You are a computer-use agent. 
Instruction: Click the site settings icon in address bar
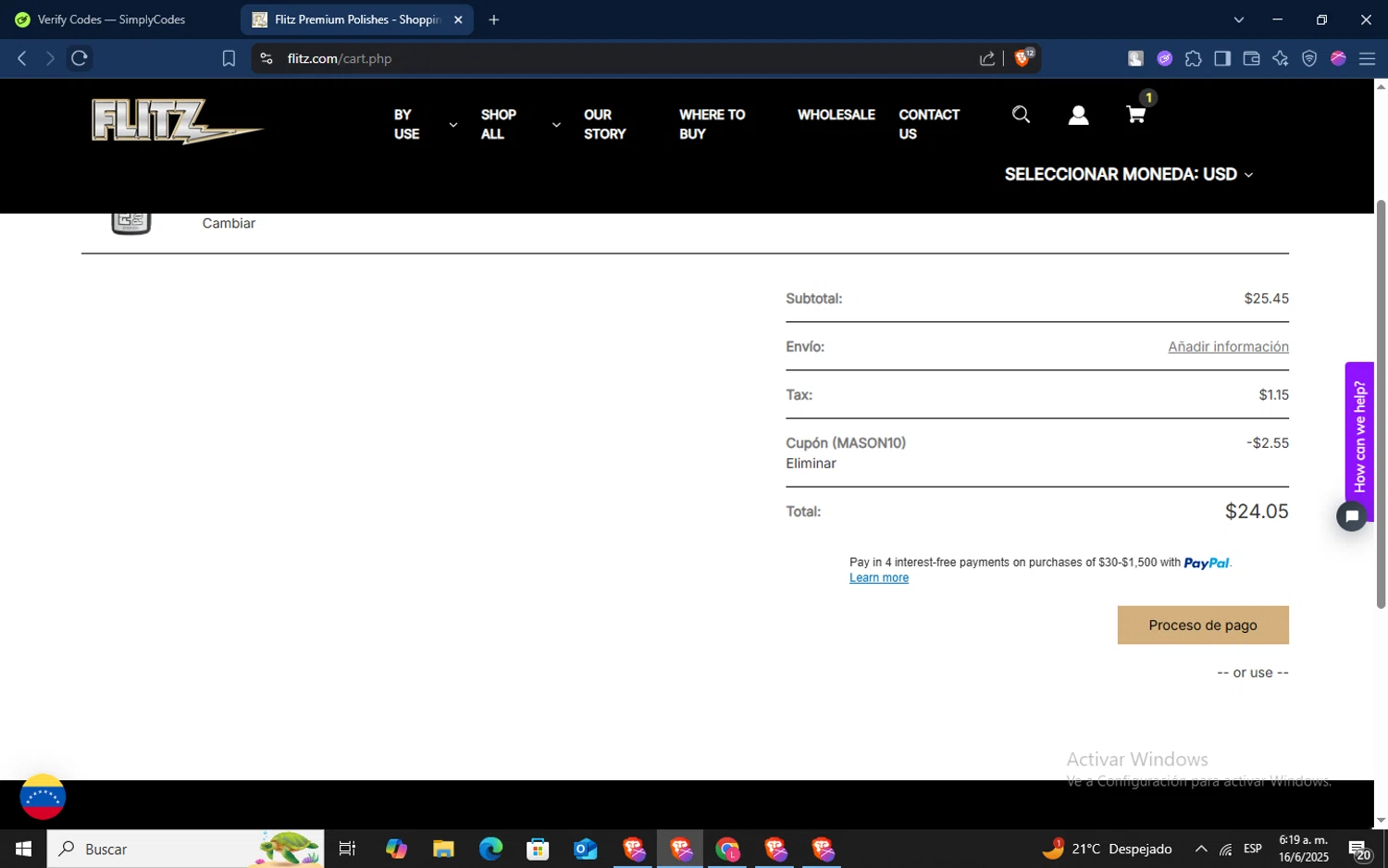[266, 58]
